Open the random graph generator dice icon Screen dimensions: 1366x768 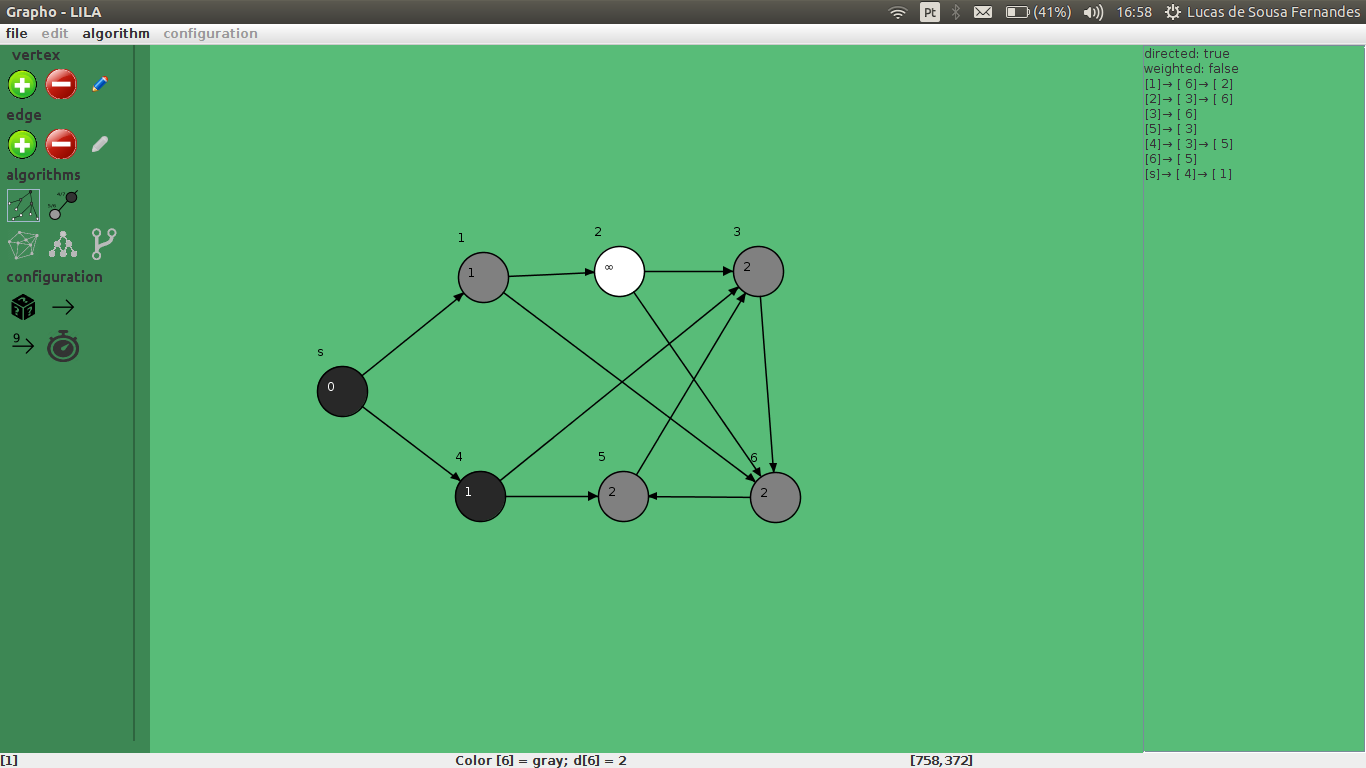click(22, 306)
